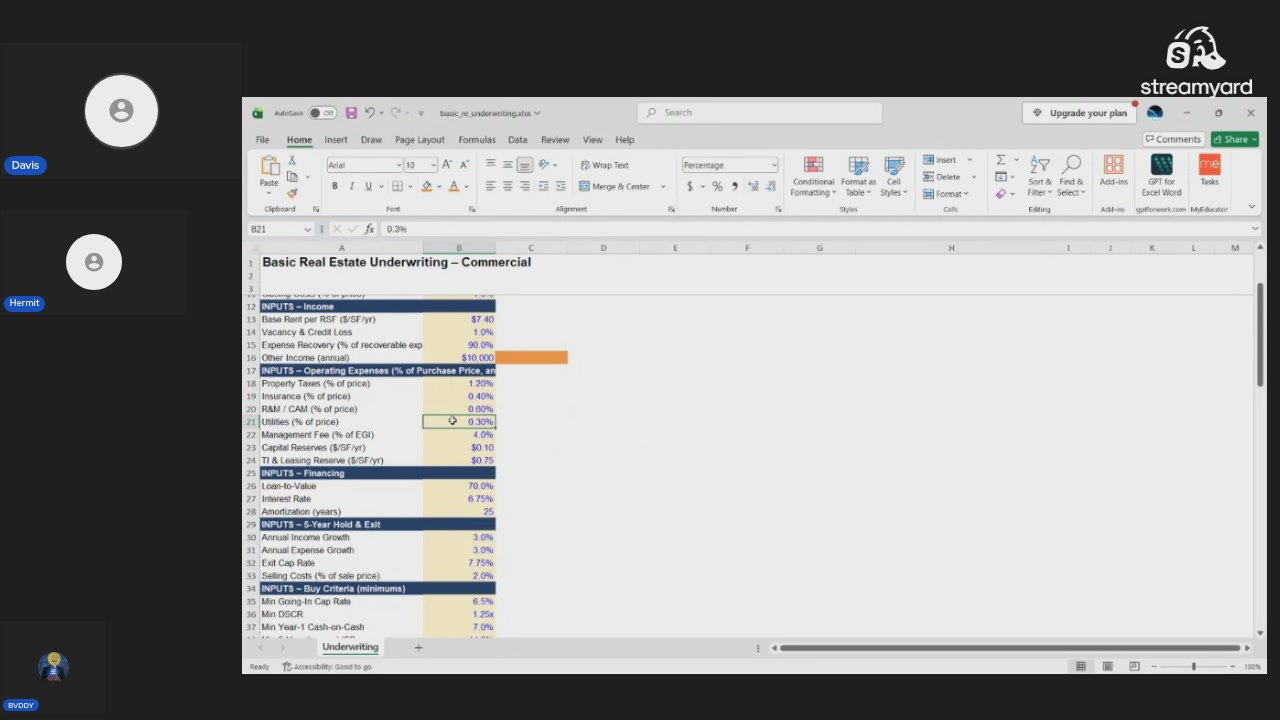The height and width of the screenshot is (720, 1280).
Task: Open the Sort & Filter tool
Action: 1040,176
